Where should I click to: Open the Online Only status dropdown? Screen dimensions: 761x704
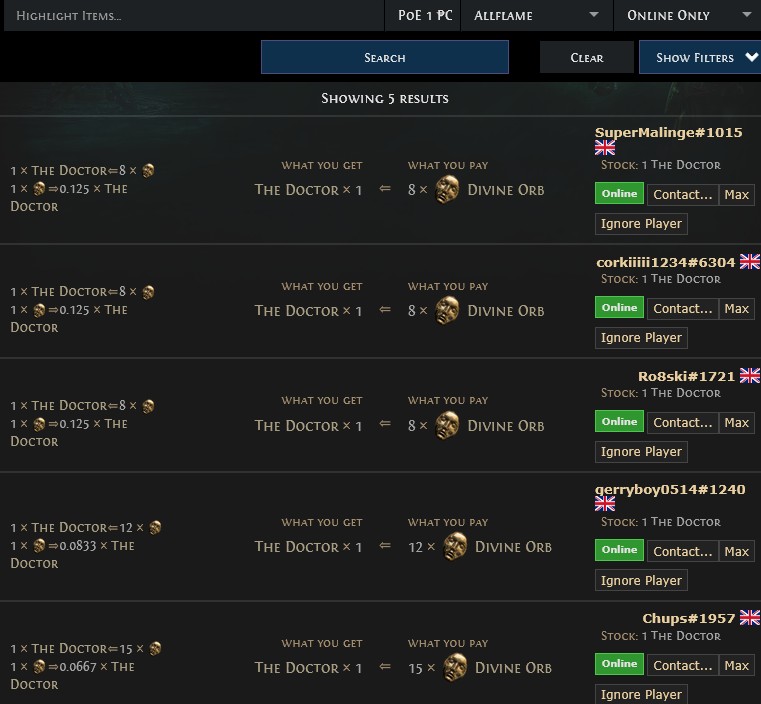click(687, 16)
